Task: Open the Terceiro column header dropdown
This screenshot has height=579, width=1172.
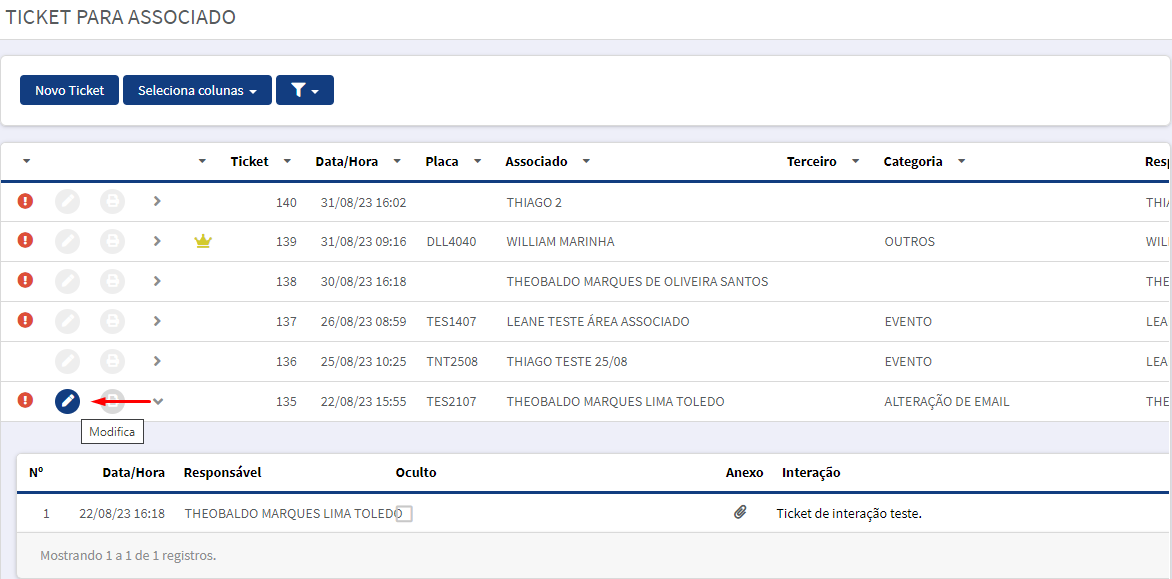Action: [x=855, y=161]
